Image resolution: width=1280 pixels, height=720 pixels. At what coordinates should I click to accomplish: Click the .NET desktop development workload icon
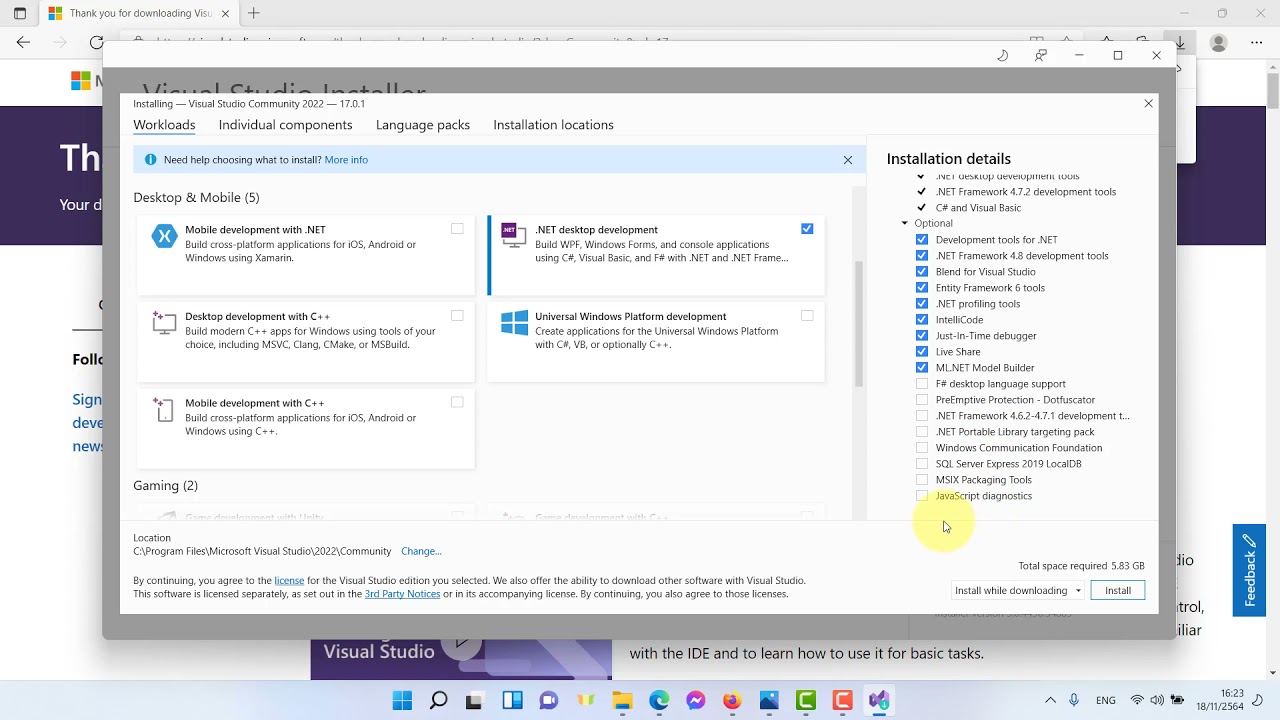click(514, 236)
